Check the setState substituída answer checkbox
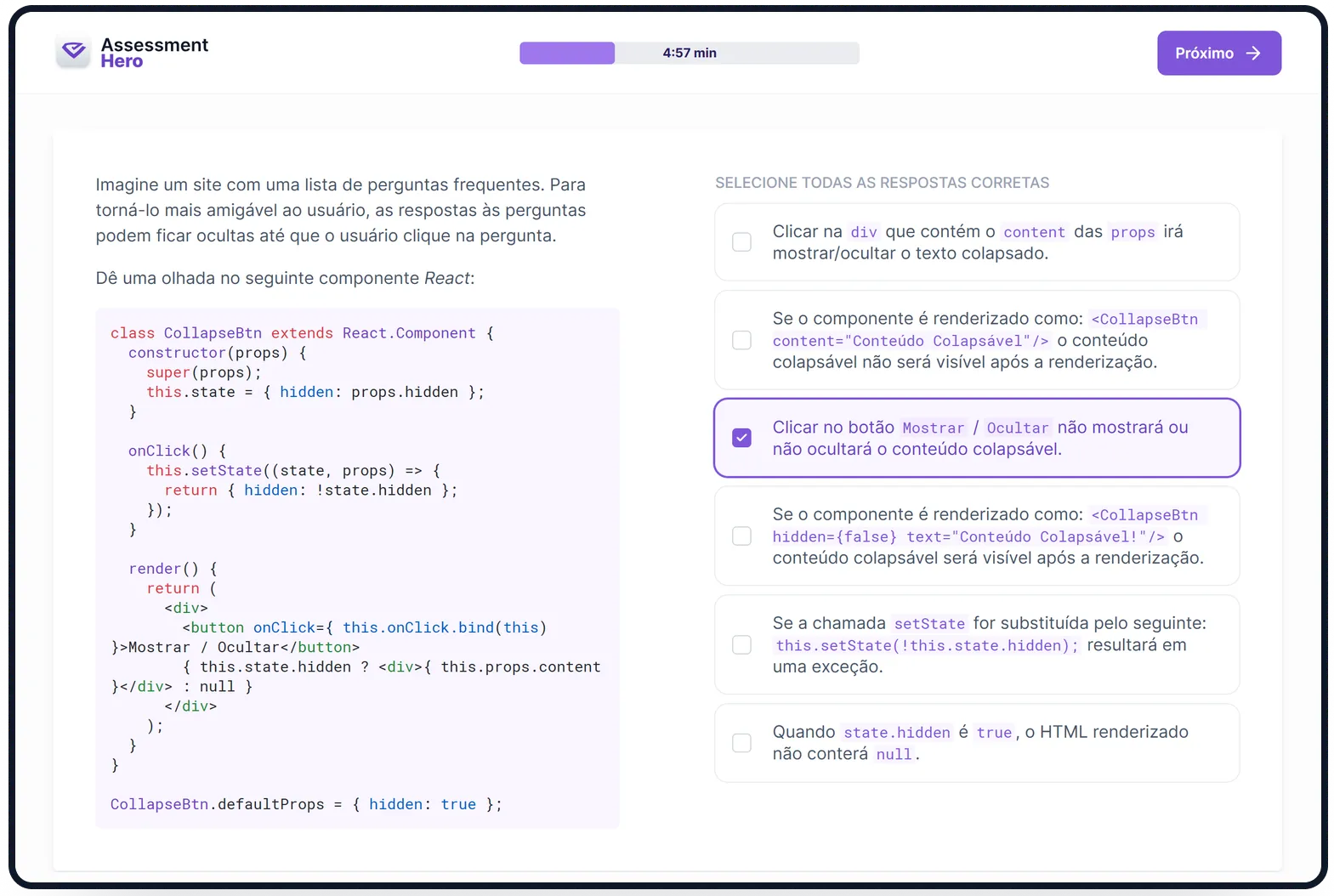Image resolution: width=1334 pixels, height=896 pixels. pyautogui.click(x=742, y=644)
